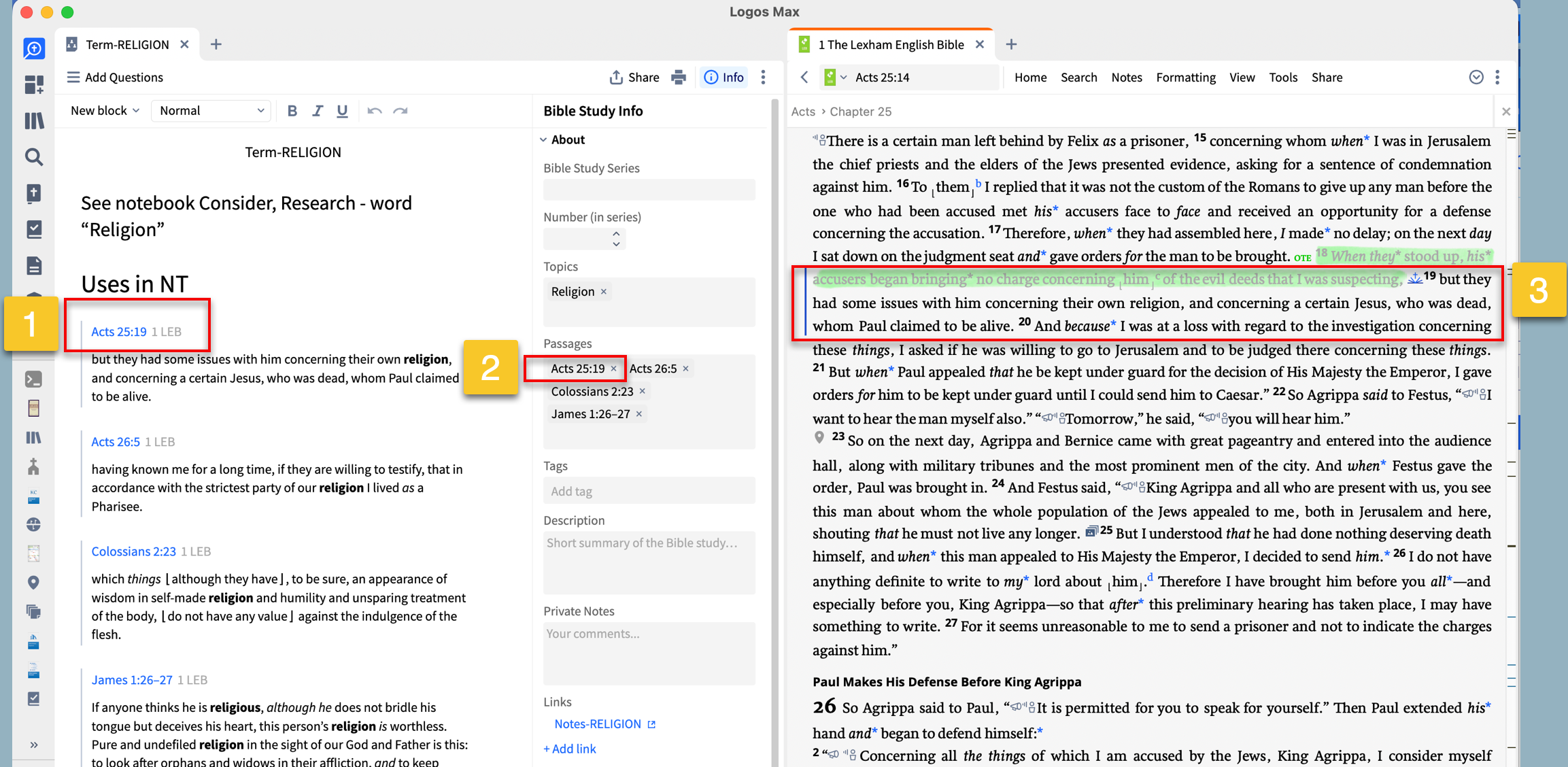Click the Library icon in left sidebar
This screenshot has width=1568, height=767.
tap(34, 121)
